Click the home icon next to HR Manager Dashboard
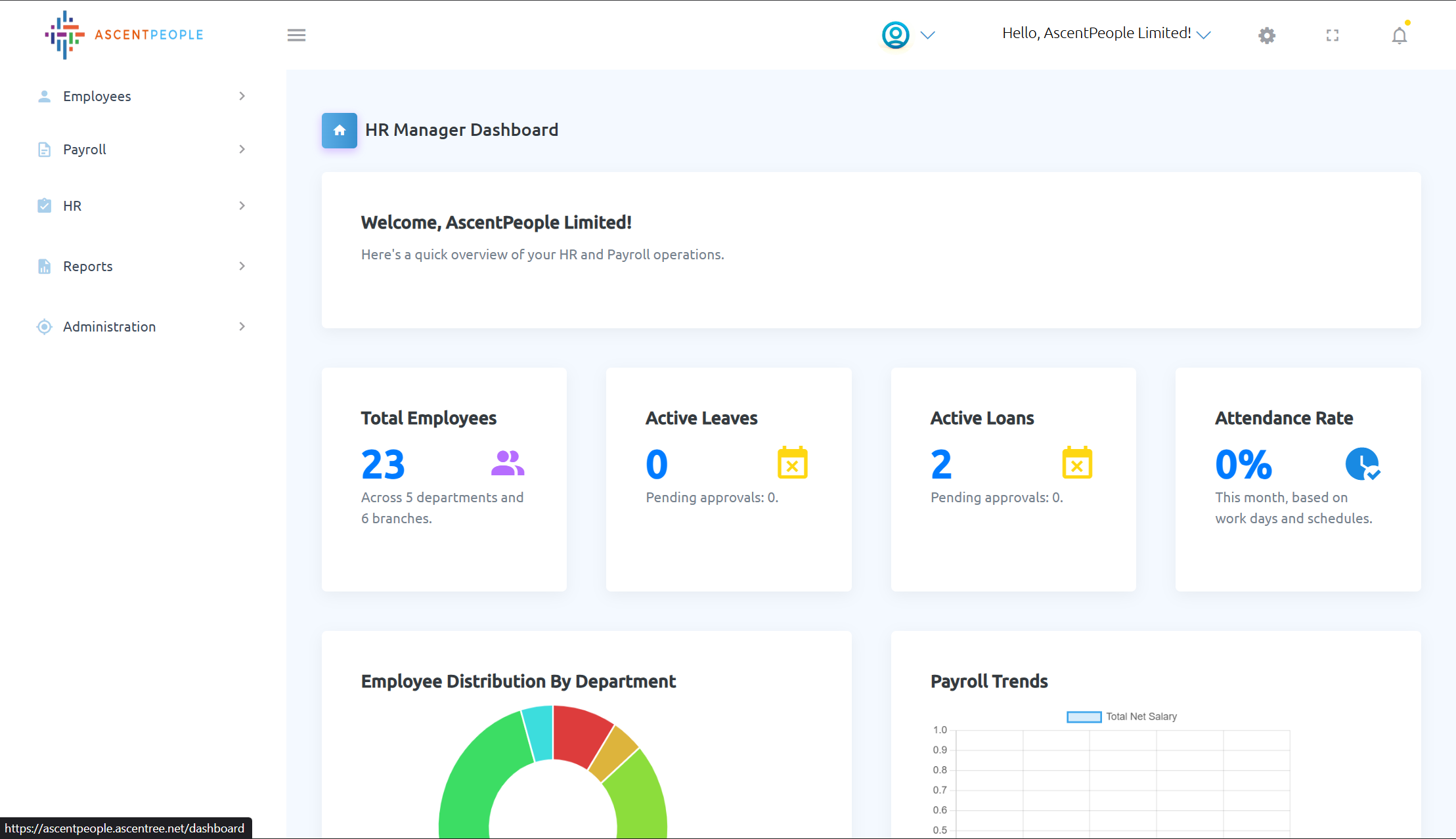 [339, 130]
